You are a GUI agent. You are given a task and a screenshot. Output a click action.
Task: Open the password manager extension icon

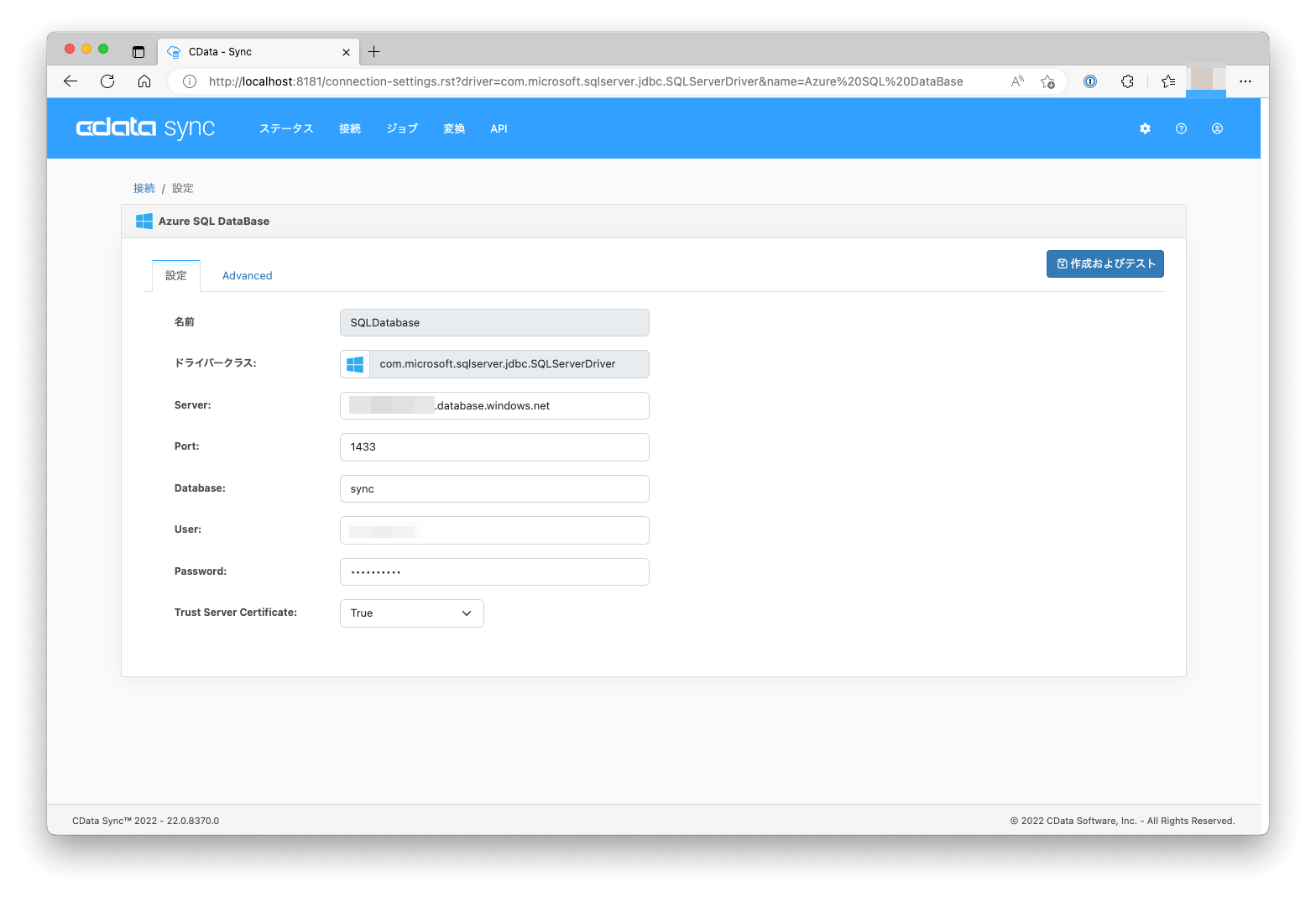click(1090, 81)
